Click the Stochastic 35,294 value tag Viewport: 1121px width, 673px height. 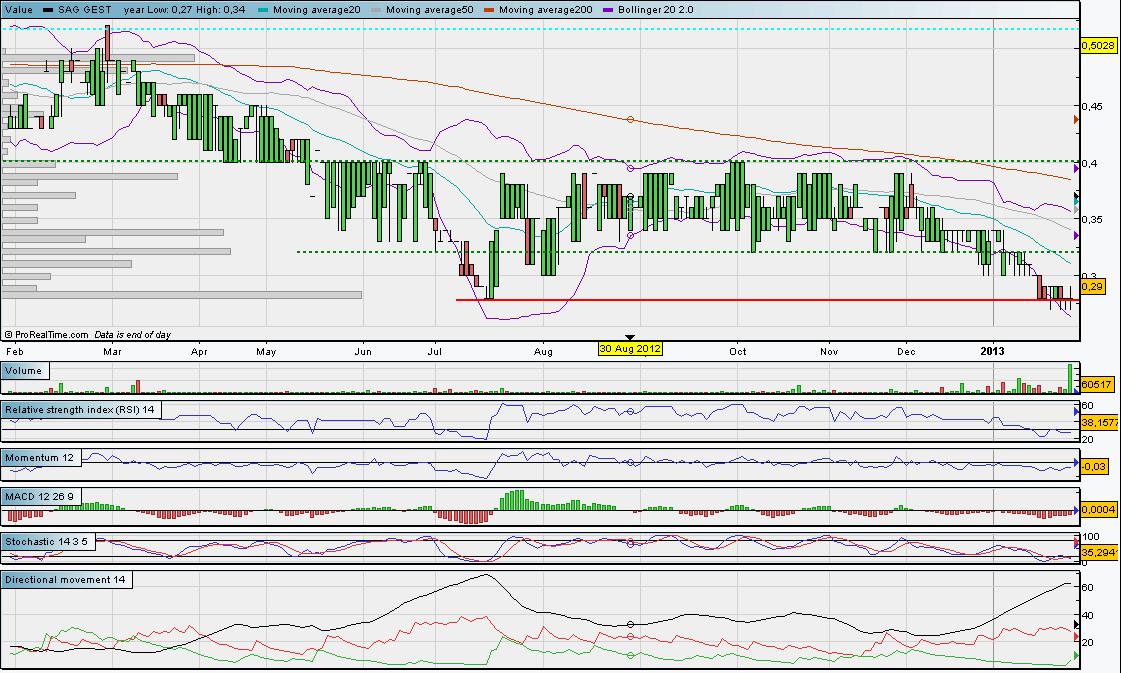(x=1099, y=550)
